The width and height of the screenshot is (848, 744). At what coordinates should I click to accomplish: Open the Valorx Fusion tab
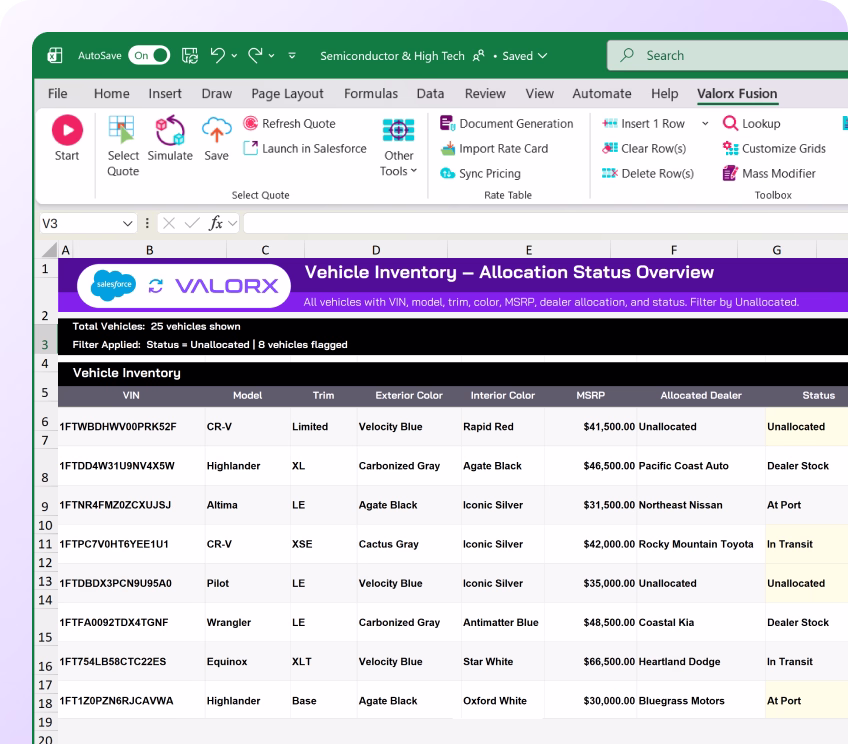click(737, 94)
